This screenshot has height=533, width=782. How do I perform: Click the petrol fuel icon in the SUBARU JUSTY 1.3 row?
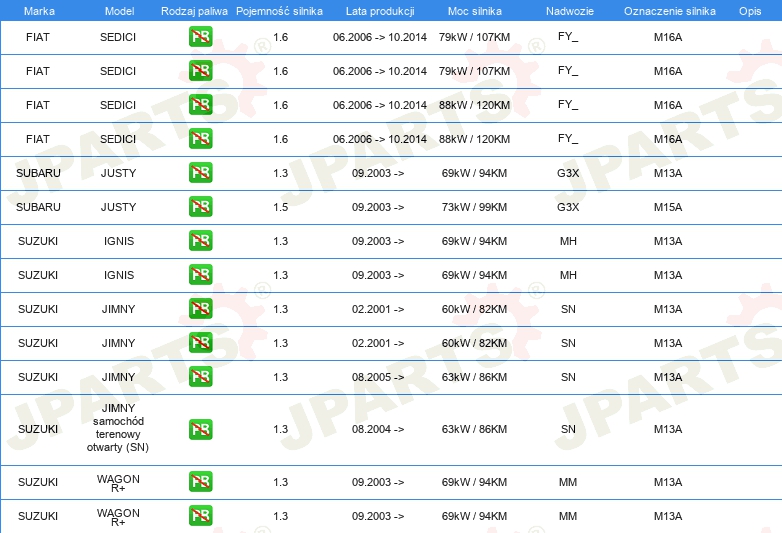click(x=200, y=173)
